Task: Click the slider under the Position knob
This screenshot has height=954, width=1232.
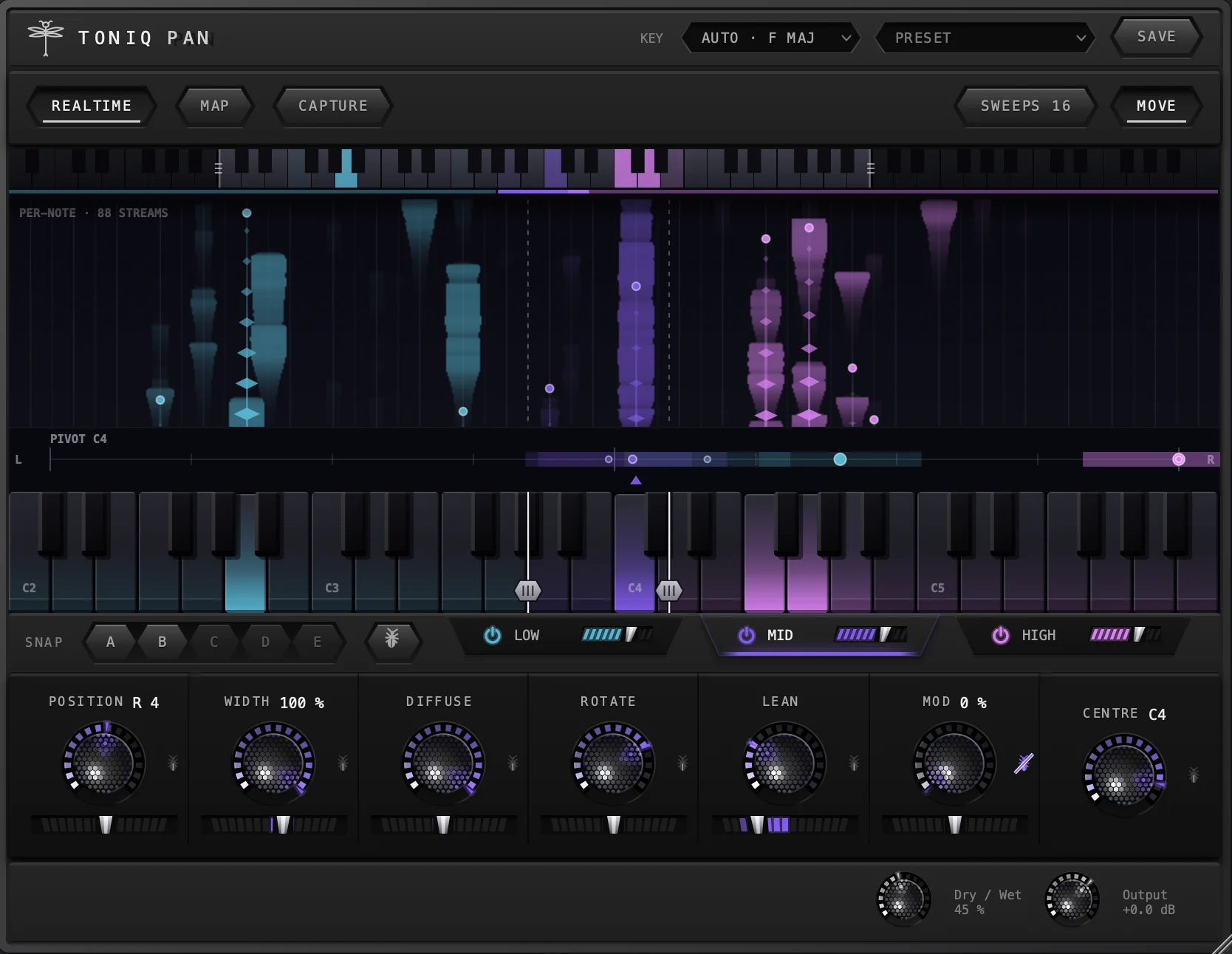Action: click(x=104, y=825)
